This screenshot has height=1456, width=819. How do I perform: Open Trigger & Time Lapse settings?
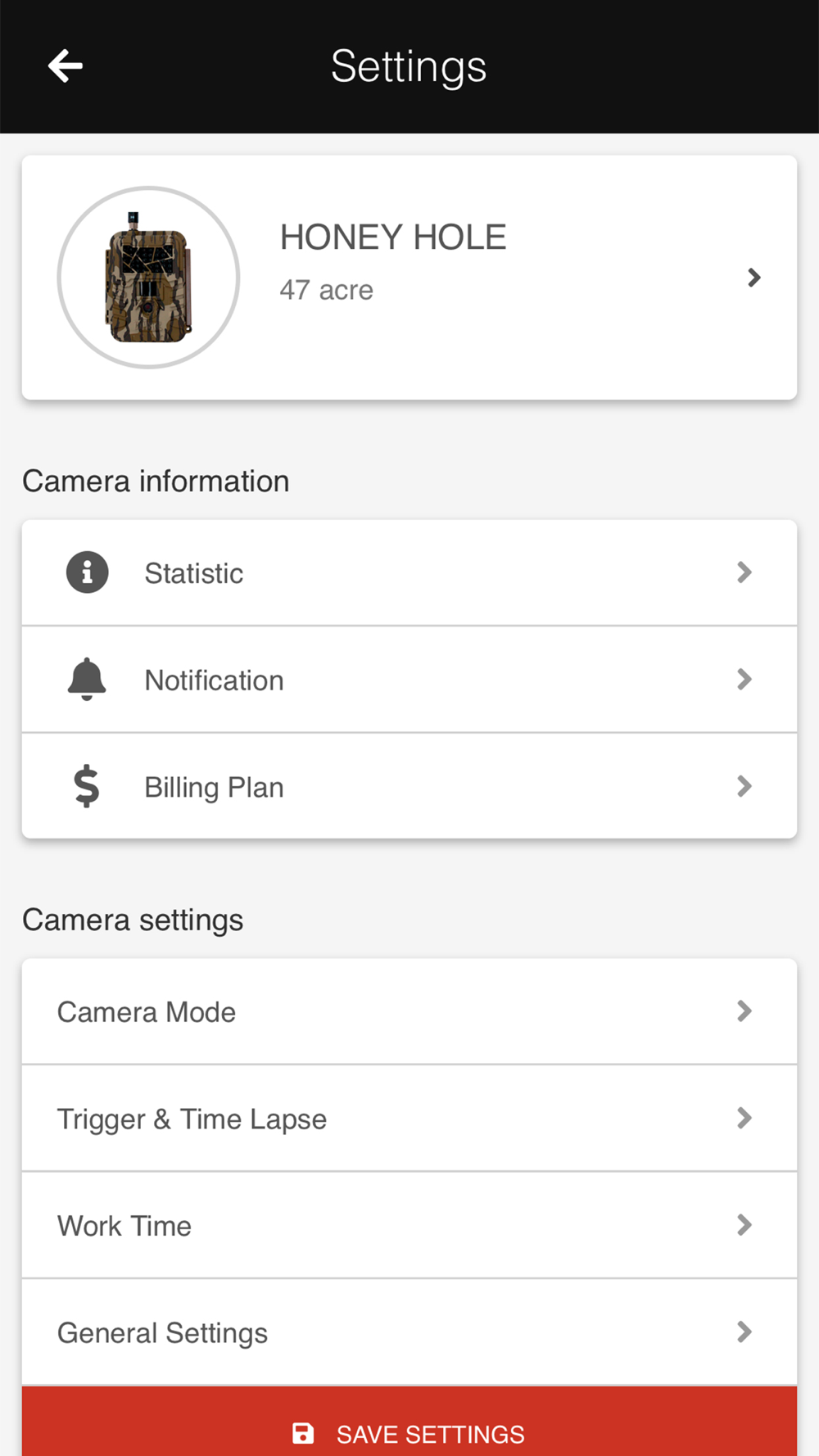(192, 1119)
